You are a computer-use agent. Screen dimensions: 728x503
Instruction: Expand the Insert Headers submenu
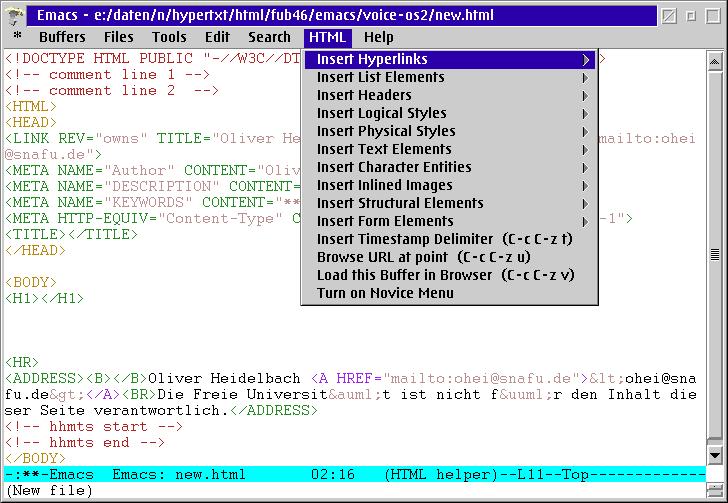(x=449, y=95)
